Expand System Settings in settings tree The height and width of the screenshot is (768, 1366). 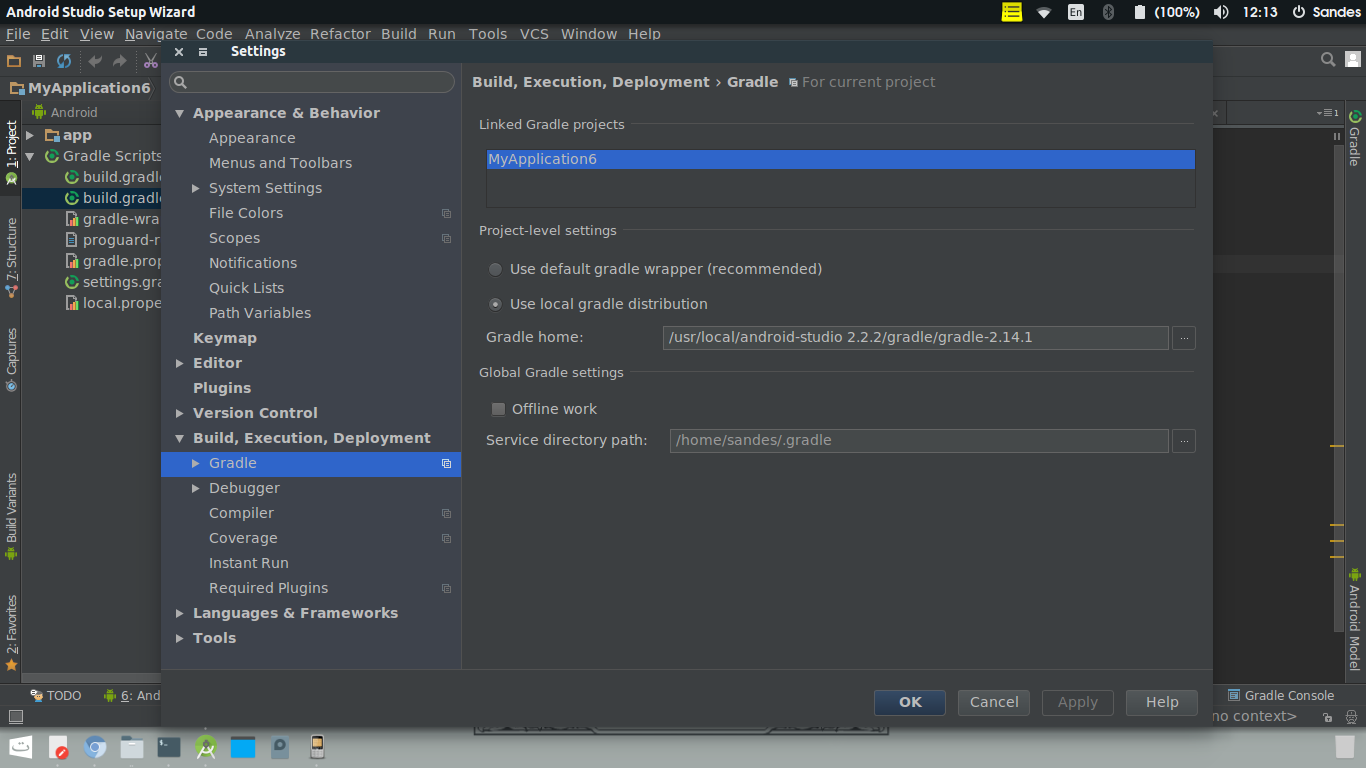[x=196, y=188]
